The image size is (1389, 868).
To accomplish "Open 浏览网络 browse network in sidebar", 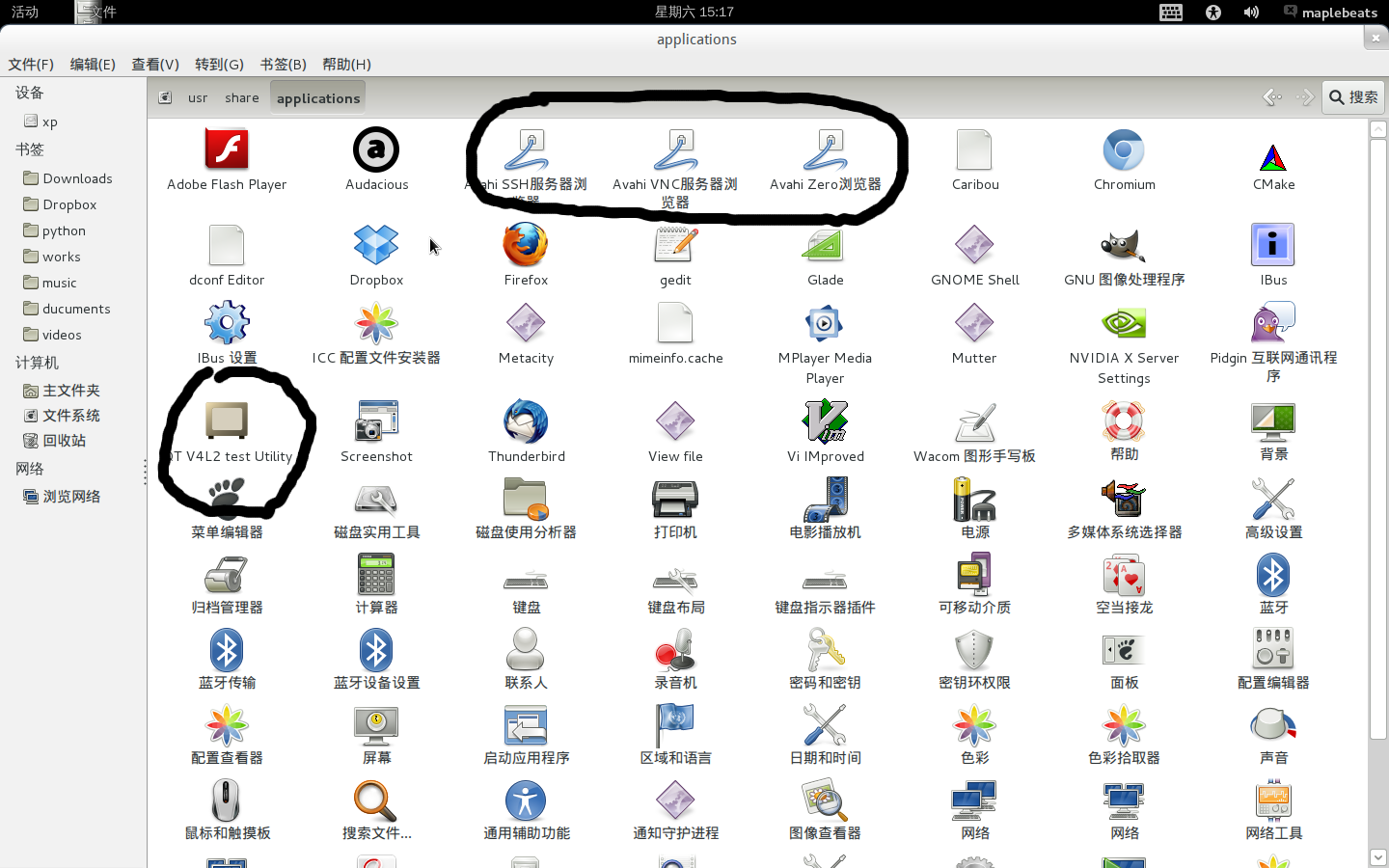I will coord(70,497).
